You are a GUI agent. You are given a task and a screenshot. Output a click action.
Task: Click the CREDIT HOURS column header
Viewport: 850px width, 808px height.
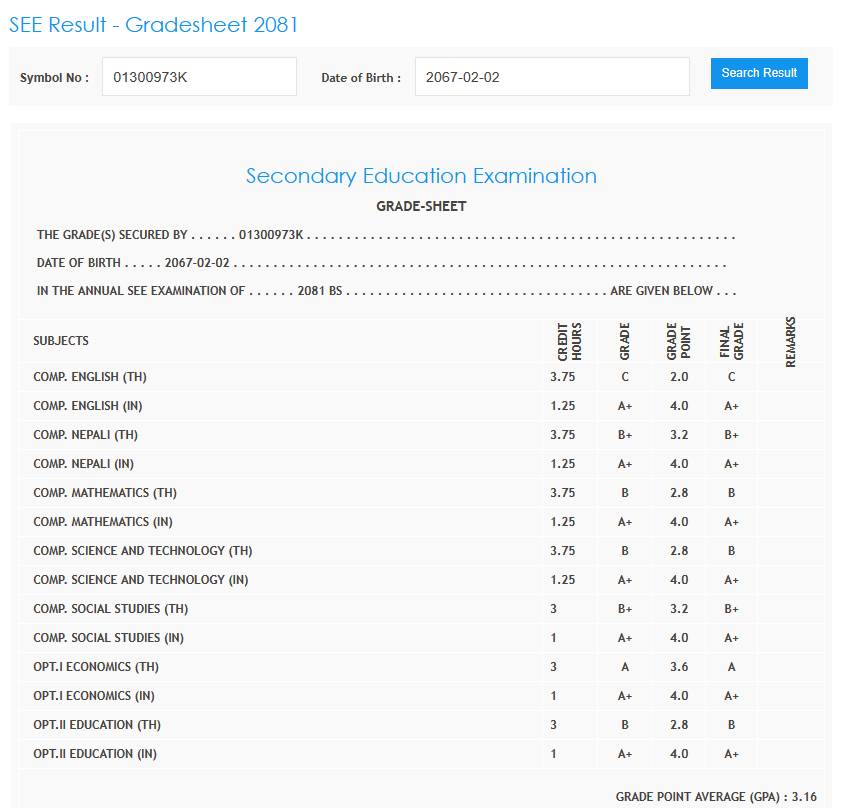570,341
